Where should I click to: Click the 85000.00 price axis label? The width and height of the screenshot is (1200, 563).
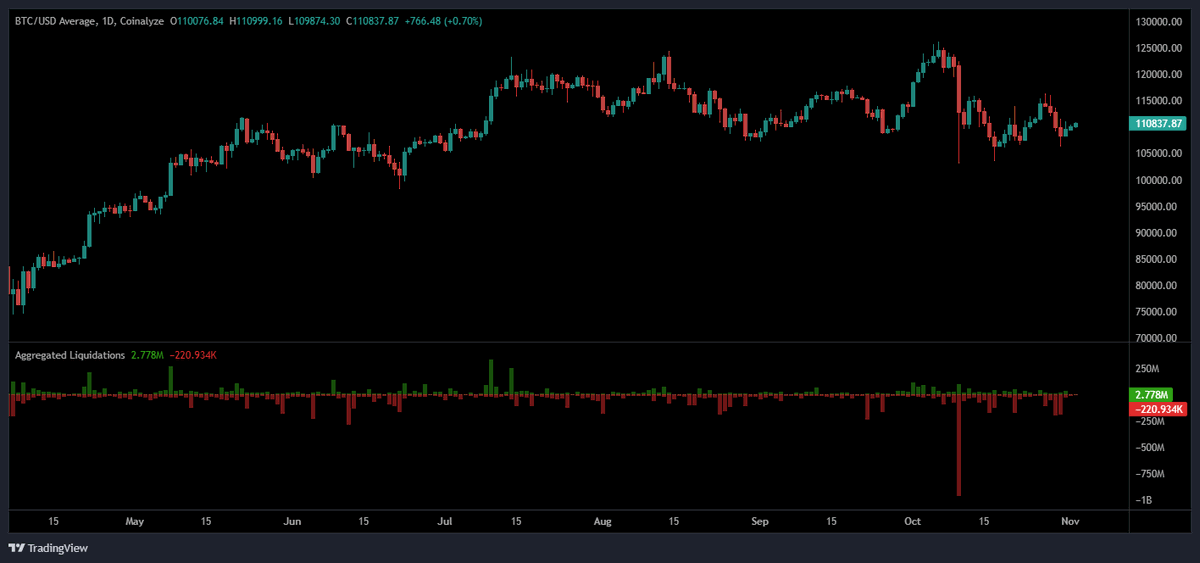[x=1156, y=259]
